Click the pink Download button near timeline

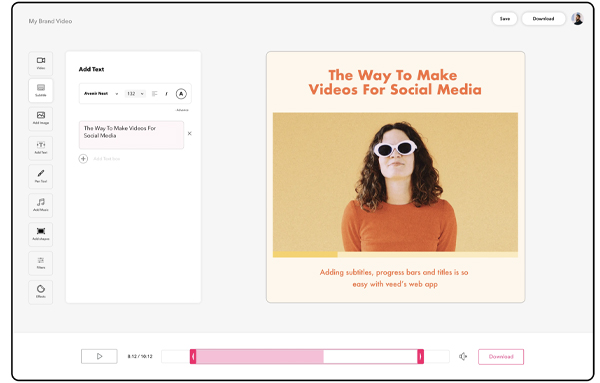point(501,357)
